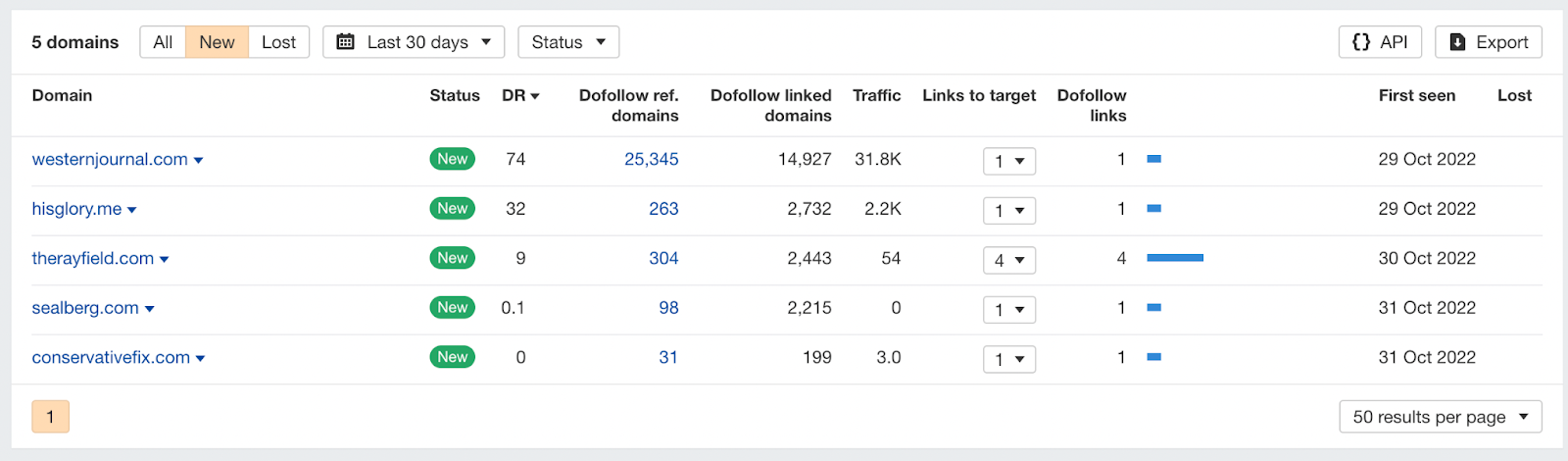1568x461 pixels.
Task: Click New status badge for westernjournal.com
Action: (452, 159)
